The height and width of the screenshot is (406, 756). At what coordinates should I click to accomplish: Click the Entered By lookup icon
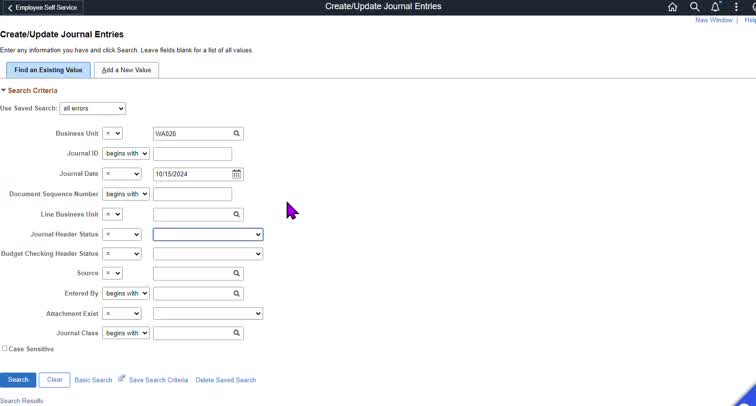[x=237, y=294]
